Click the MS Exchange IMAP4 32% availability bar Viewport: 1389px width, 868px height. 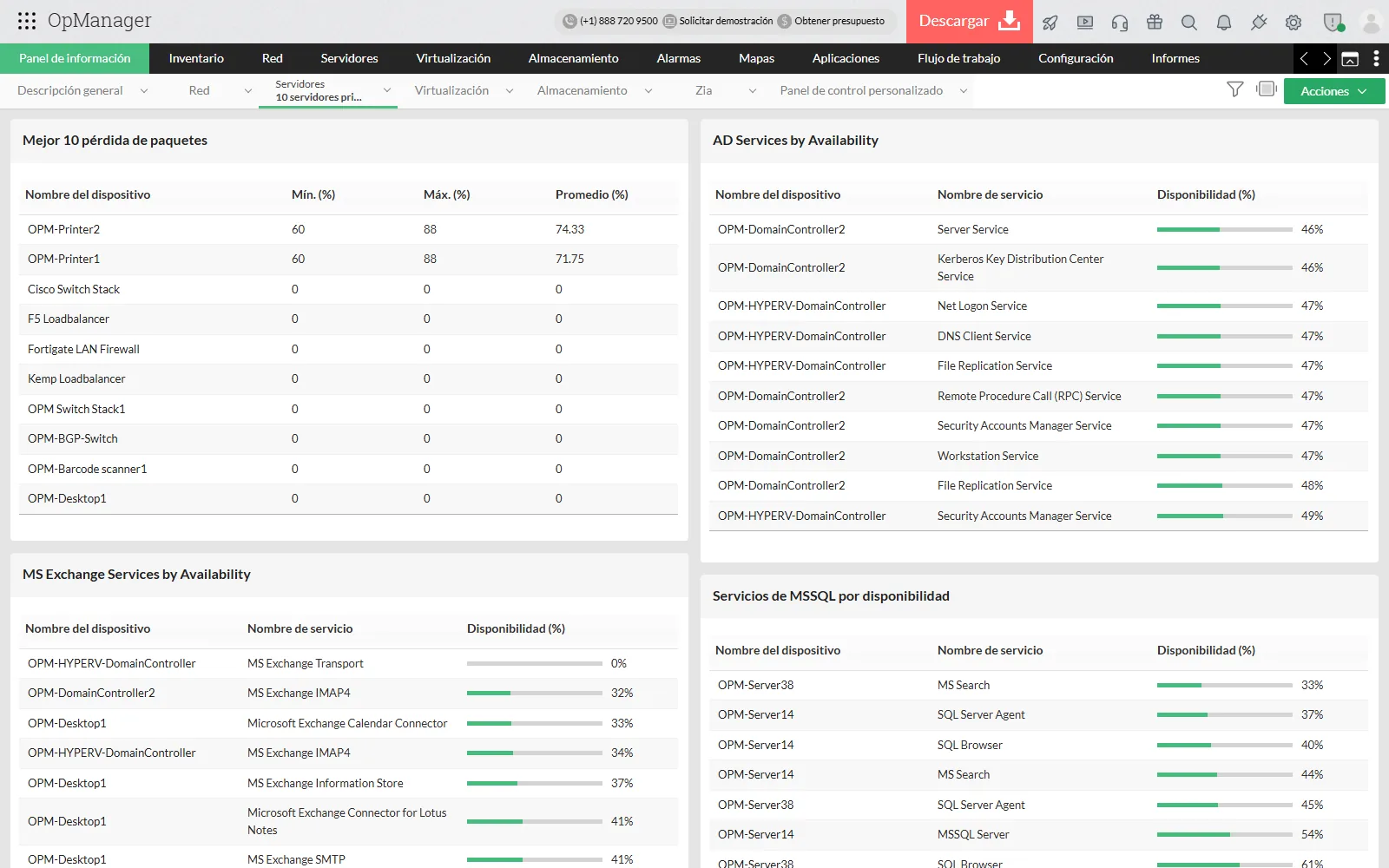[535, 693]
